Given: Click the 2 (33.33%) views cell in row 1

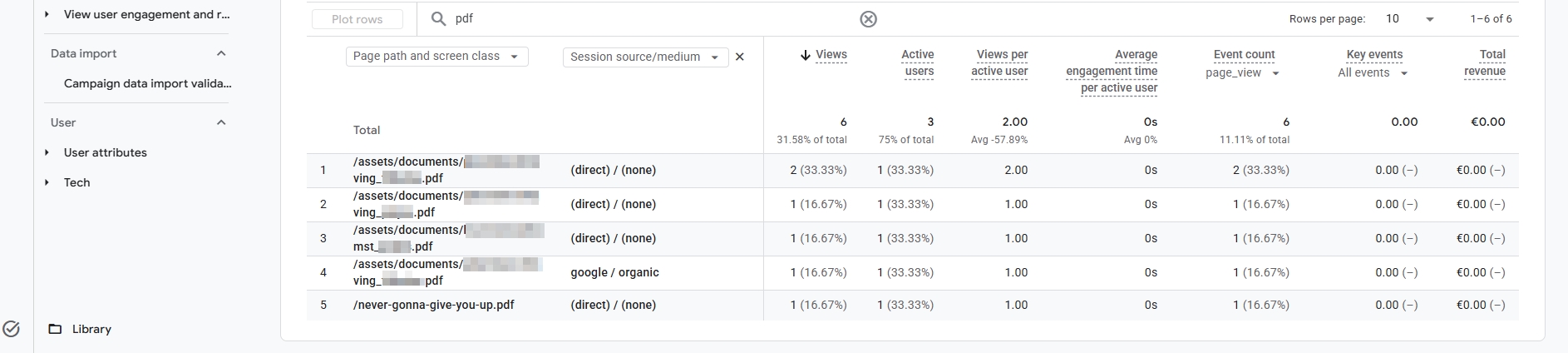Looking at the screenshot, I should pos(818,170).
